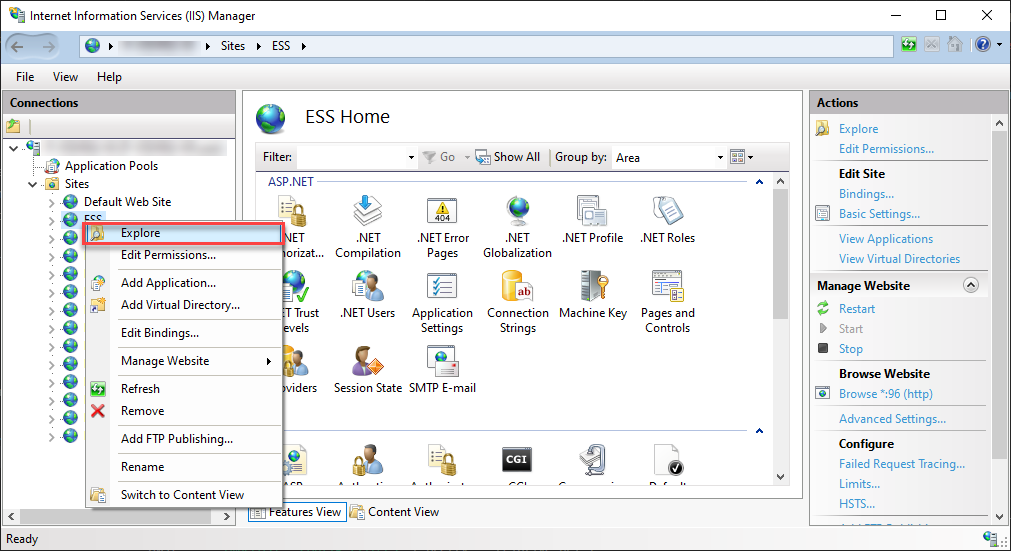Collapse the Manage Website section in Actions
Viewport: 1011px width, 551px height.
970,285
